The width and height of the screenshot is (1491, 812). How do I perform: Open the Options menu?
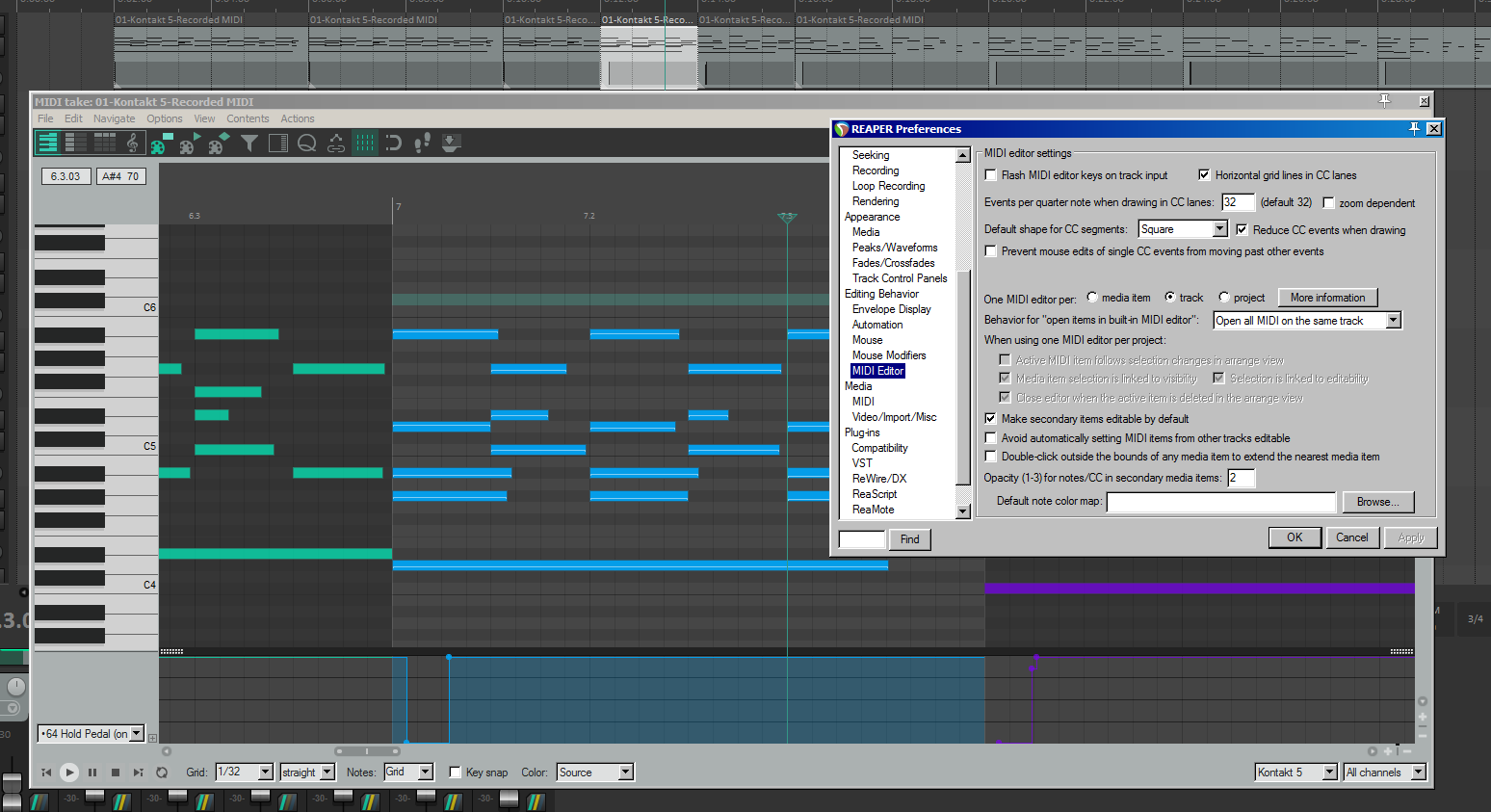tap(165, 119)
